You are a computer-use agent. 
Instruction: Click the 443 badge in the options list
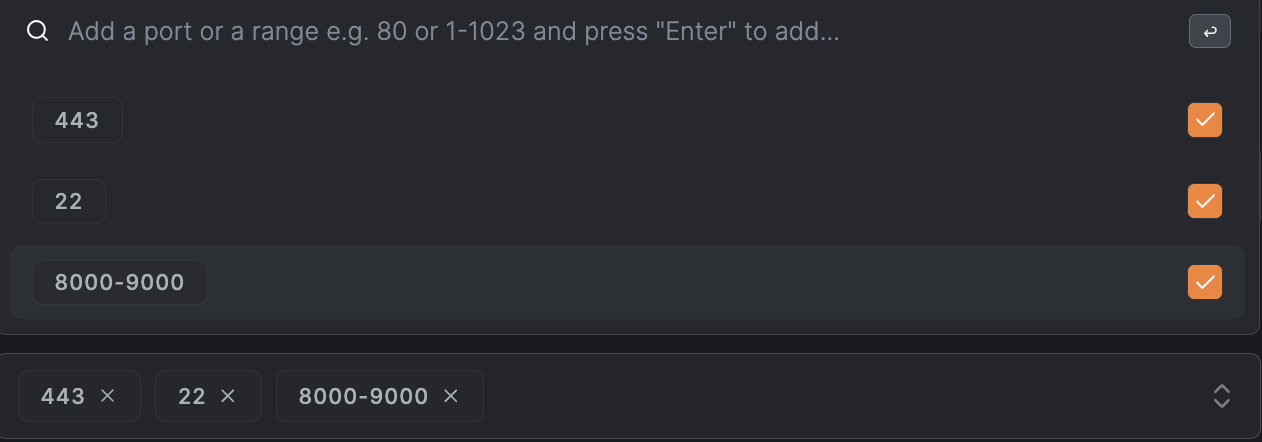77,120
